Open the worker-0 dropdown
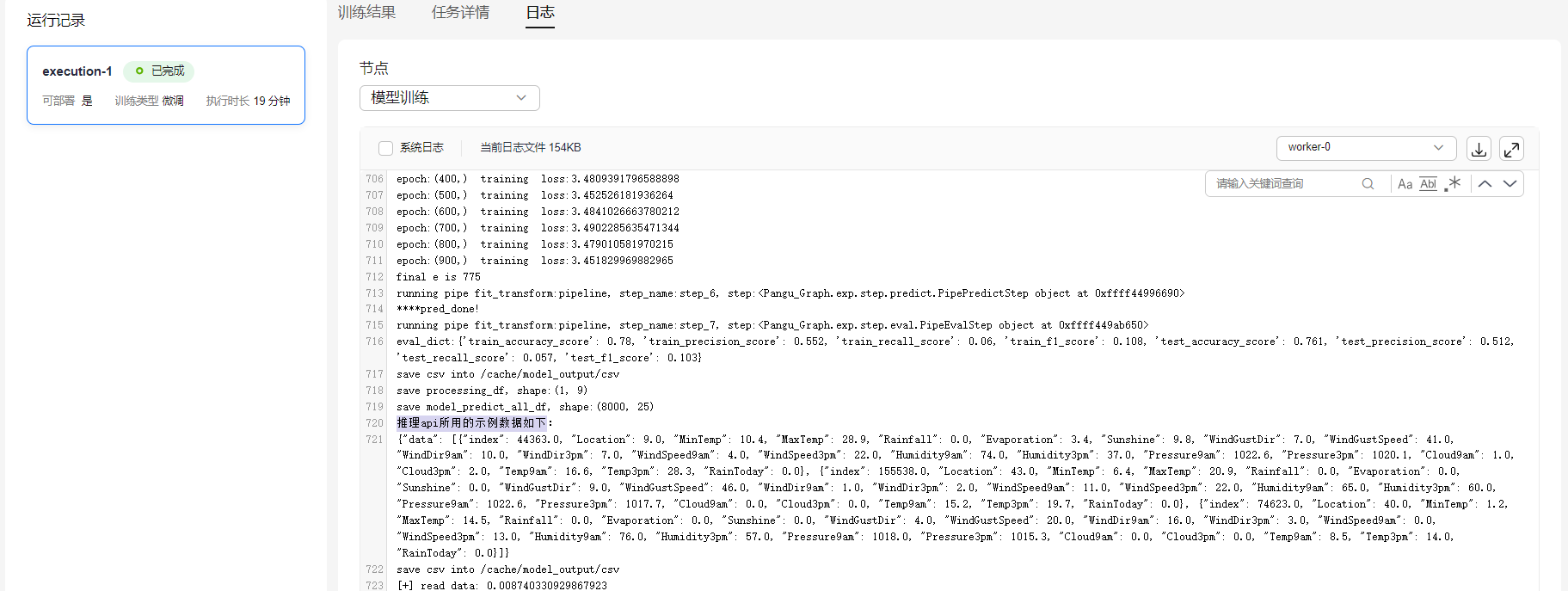The height and width of the screenshot is (591, 1568). [1365, 147]
